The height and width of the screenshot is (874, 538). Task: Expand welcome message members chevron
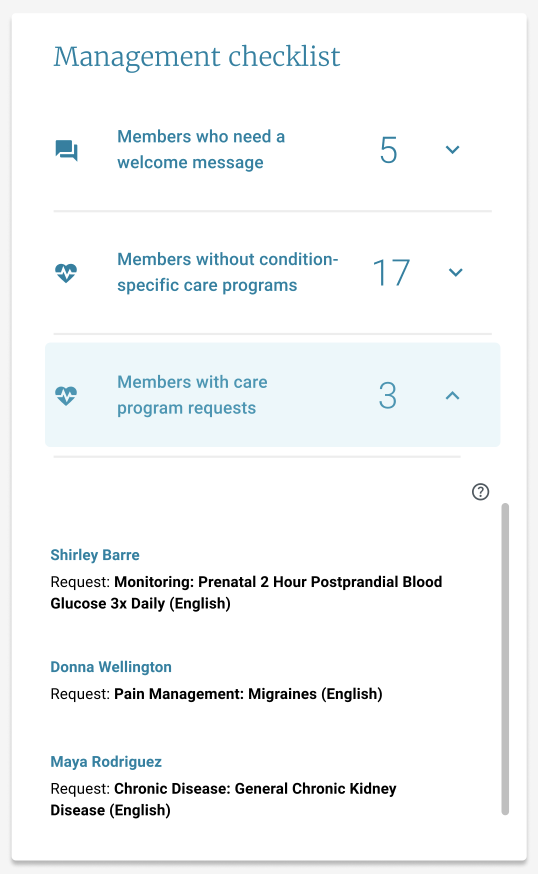point(452,149)
